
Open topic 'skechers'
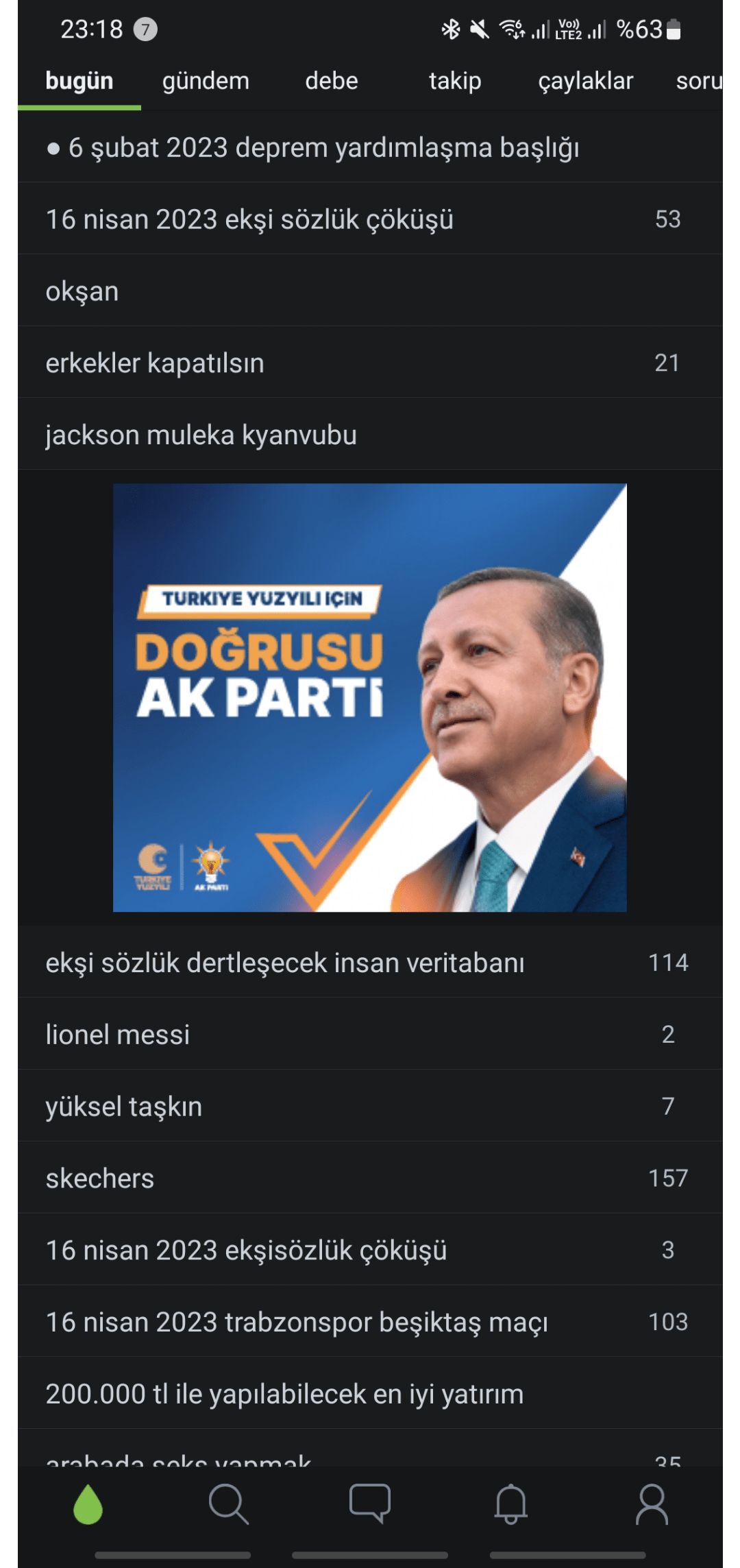tap(370, 1178)
